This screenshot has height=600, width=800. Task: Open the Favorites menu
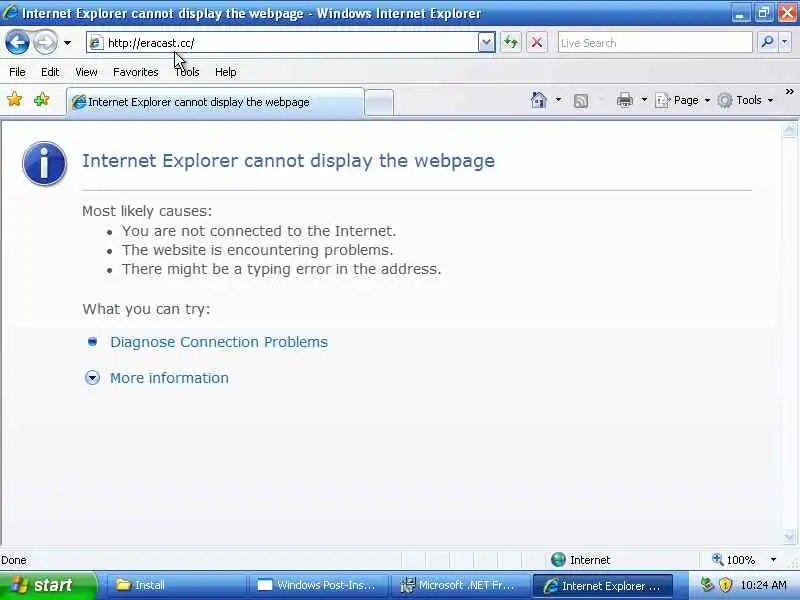[x=136, y=72]
